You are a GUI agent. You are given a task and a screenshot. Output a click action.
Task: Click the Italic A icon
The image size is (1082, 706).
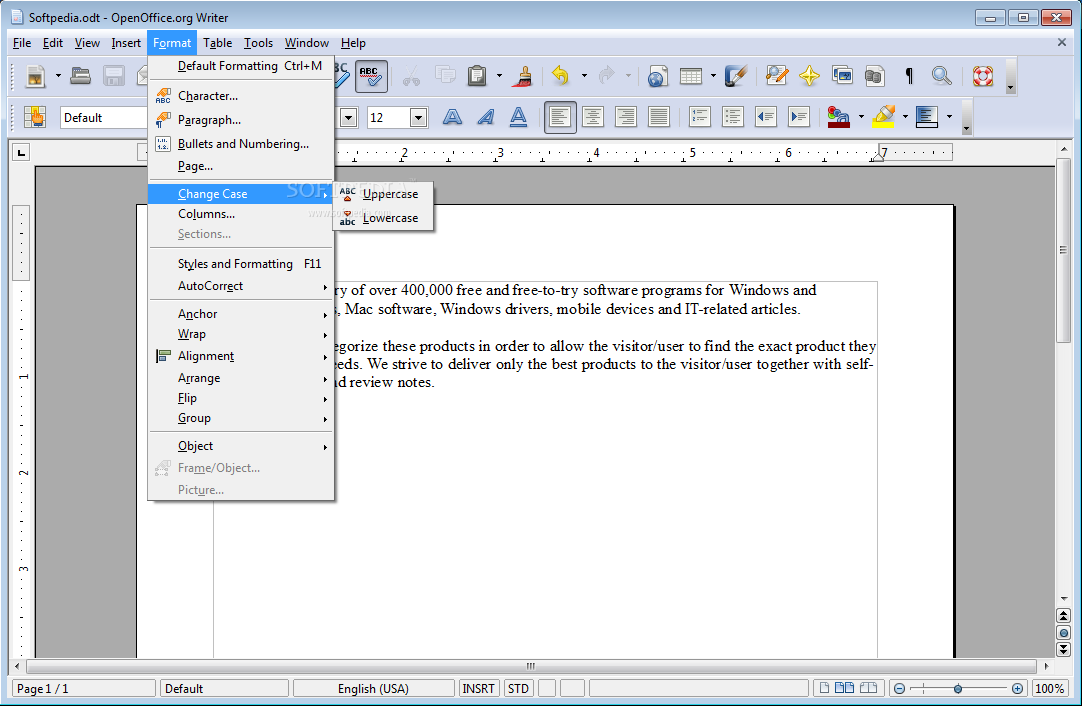pos(486,117)
